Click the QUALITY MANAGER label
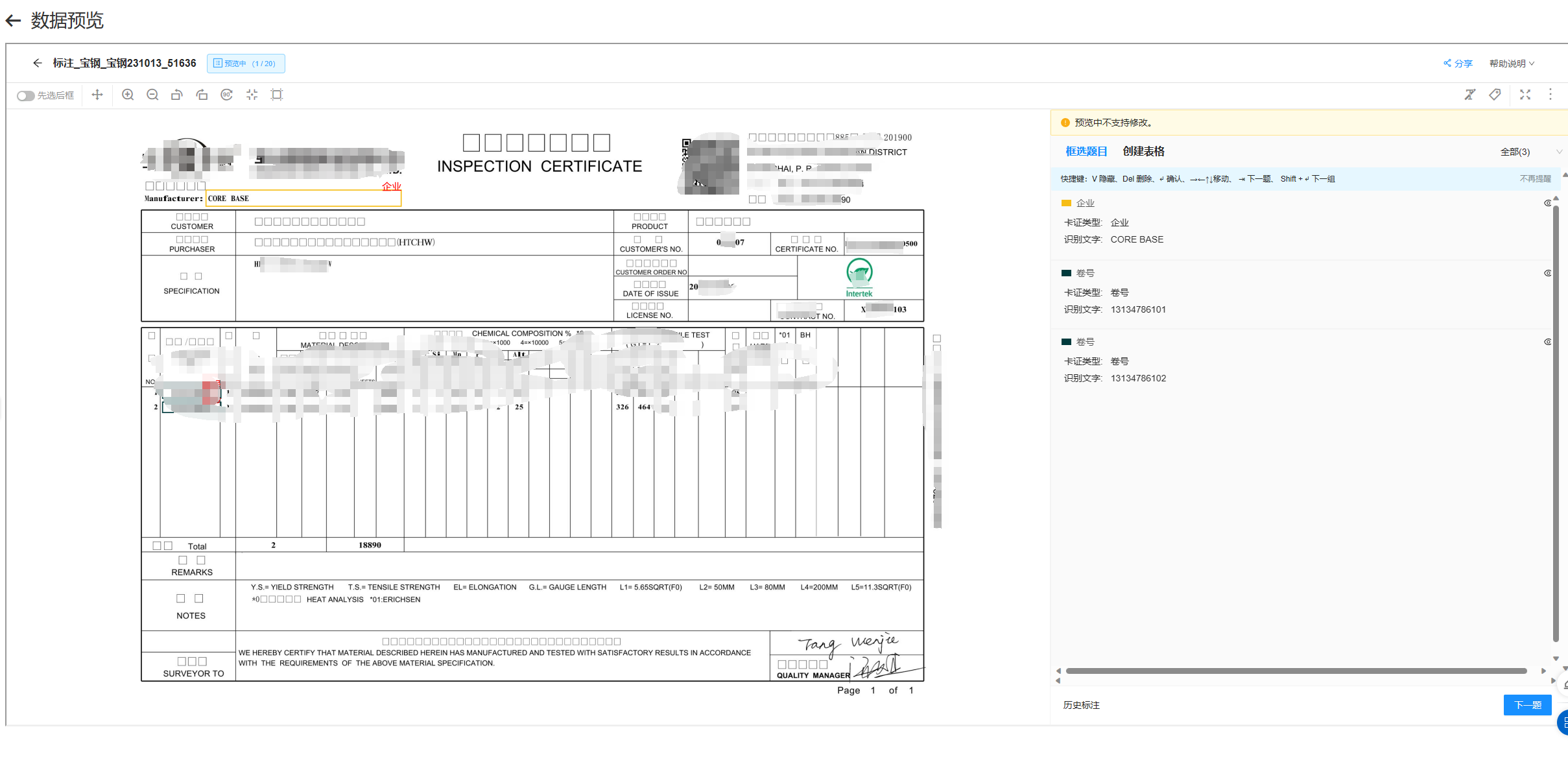The height and width of the screenshot is (777, 1568). click(x=813, y=675)
